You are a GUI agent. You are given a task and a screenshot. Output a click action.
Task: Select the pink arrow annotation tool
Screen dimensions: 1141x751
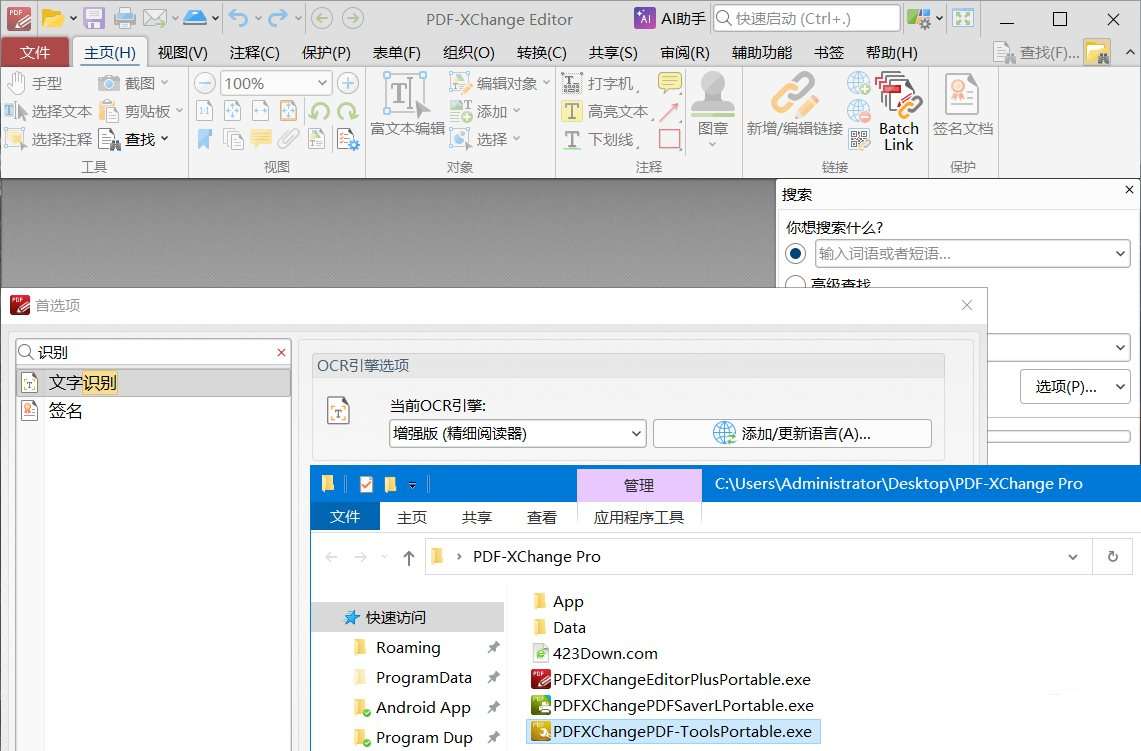(x=669, y=111)
